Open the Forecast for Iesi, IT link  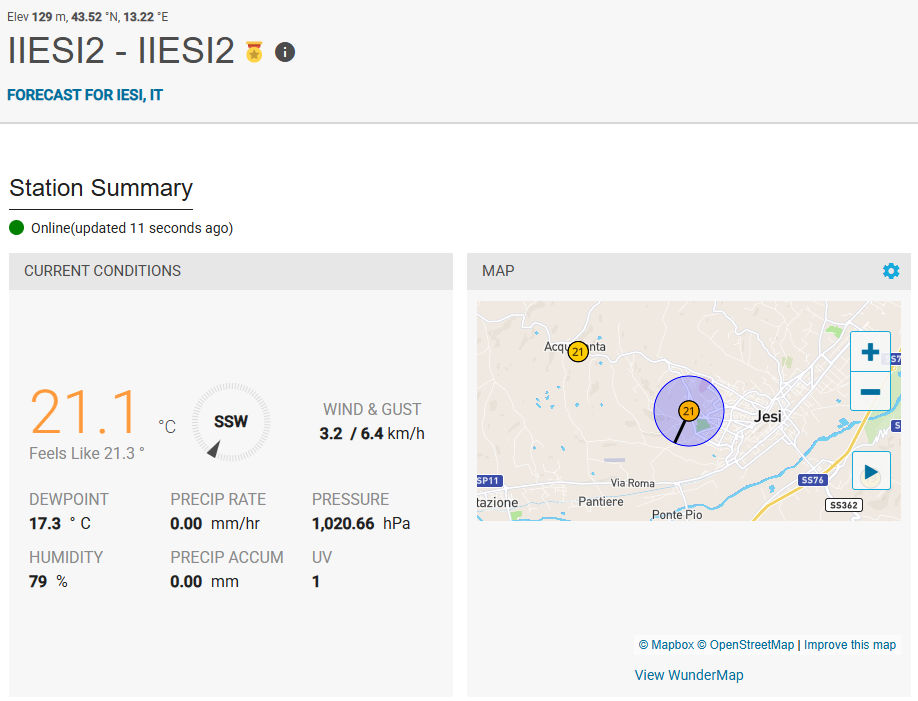click(x=85, y=95)
